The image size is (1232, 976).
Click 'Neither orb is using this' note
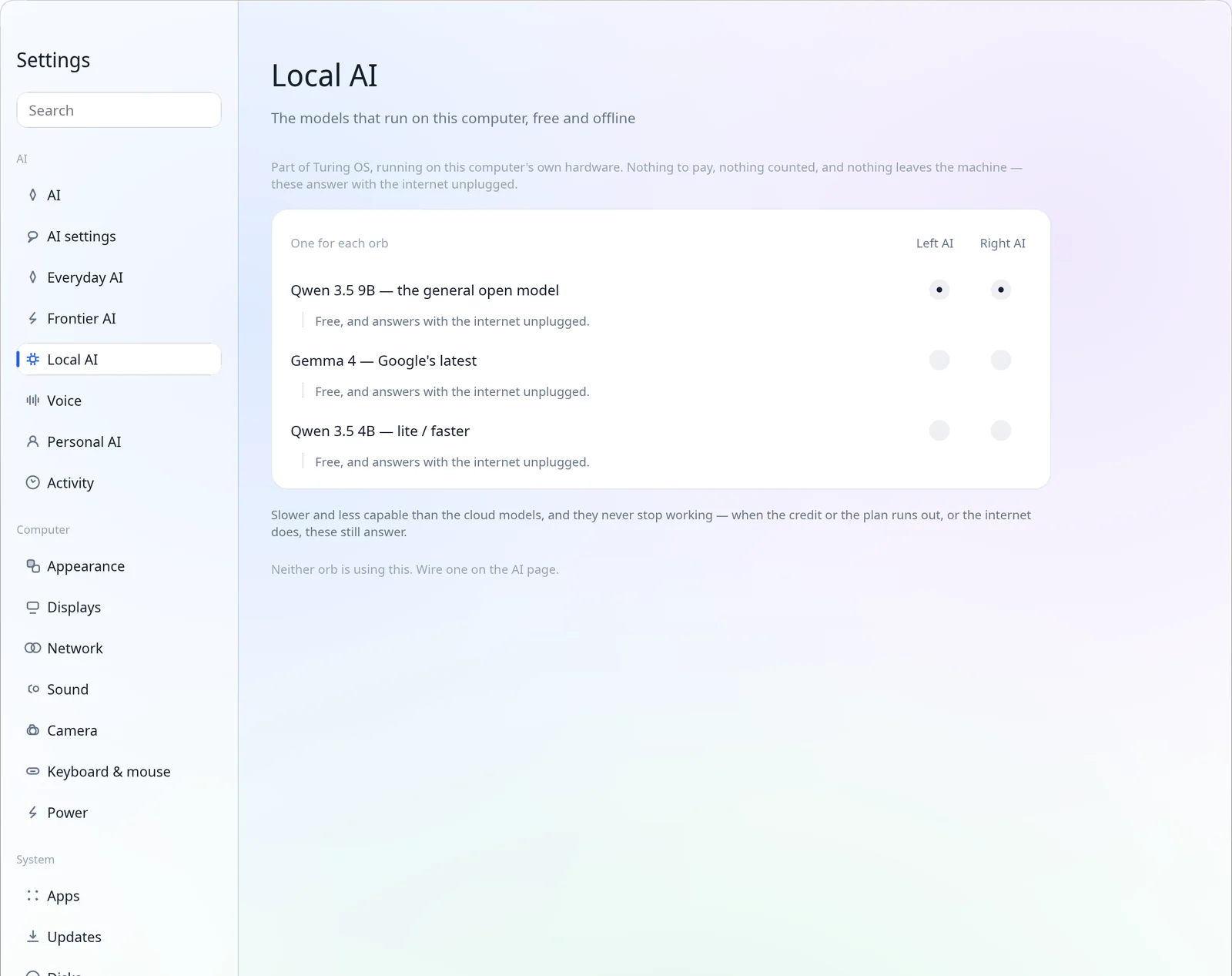point(415,569)
